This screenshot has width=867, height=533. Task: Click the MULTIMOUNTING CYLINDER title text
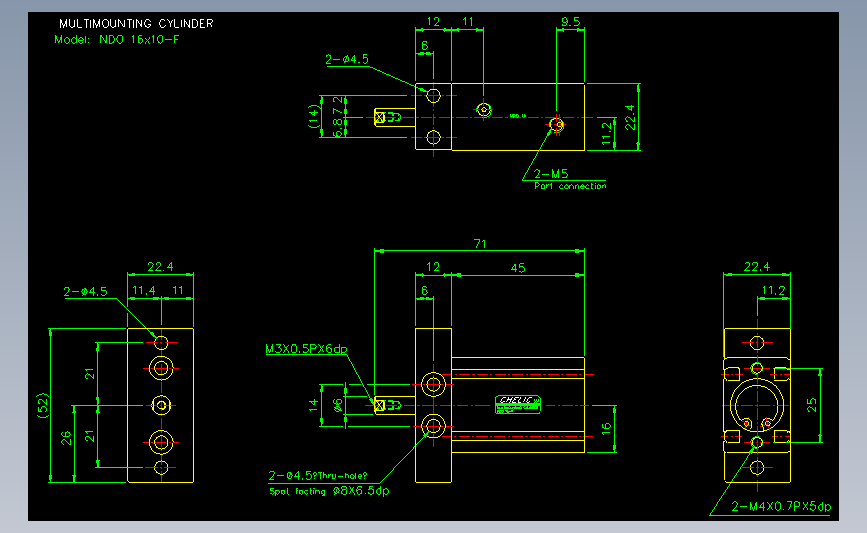136,24
